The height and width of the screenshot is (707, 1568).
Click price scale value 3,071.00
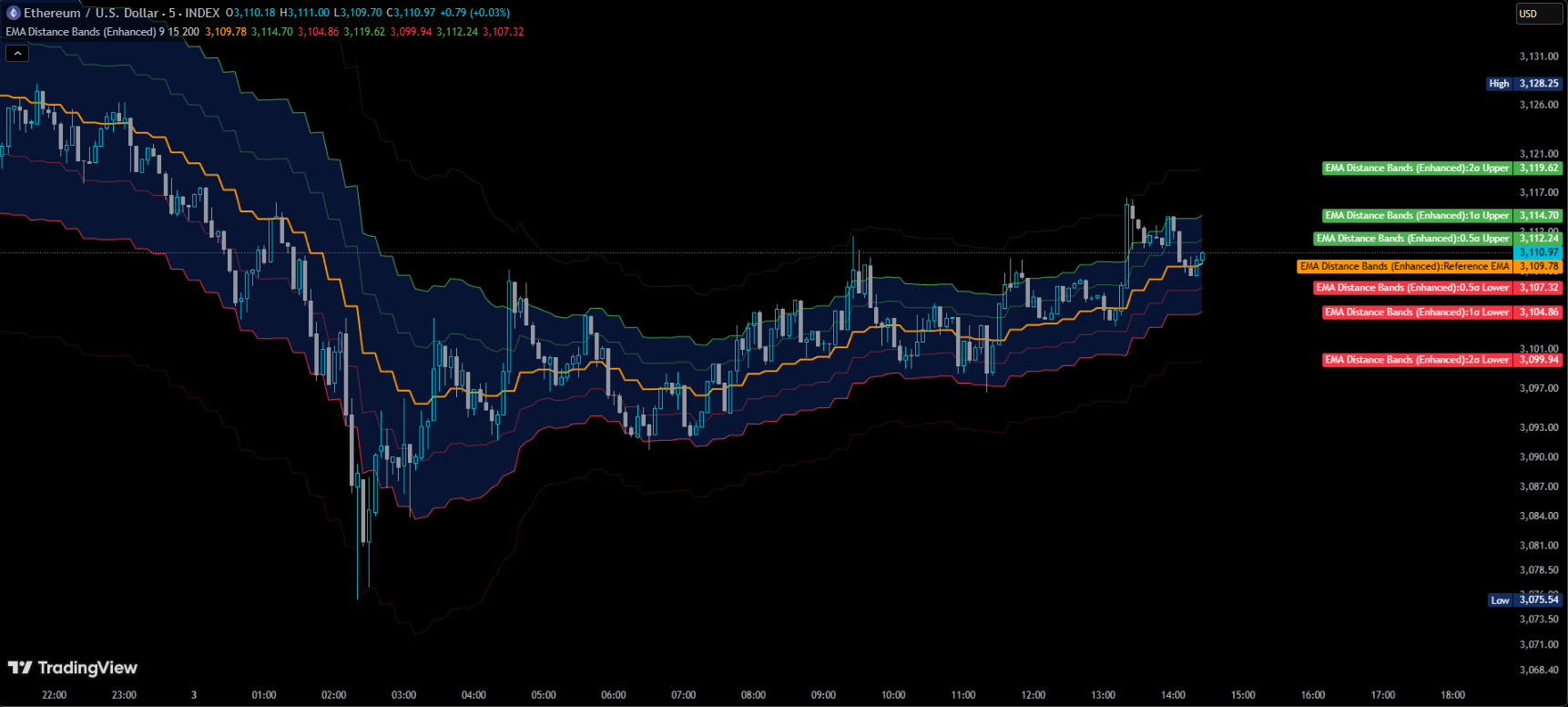coord(1539,644)
